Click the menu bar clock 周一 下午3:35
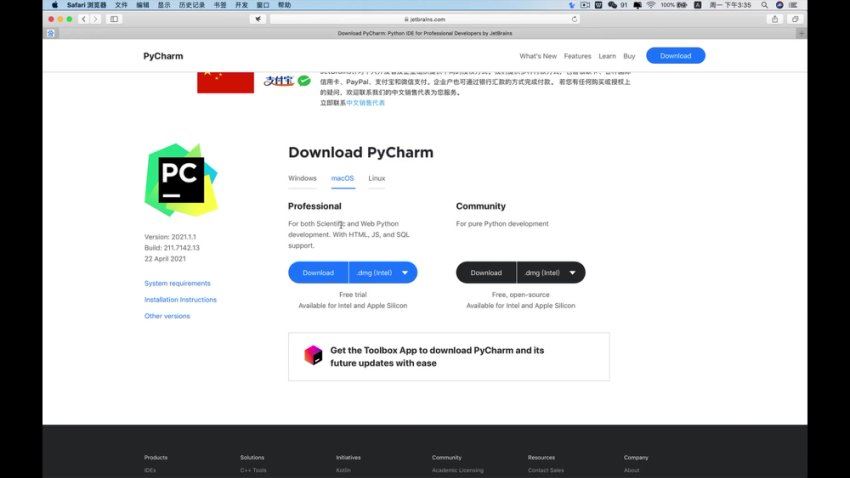The image size is (850, 478). pyautogui.click(x=730, y=5)
